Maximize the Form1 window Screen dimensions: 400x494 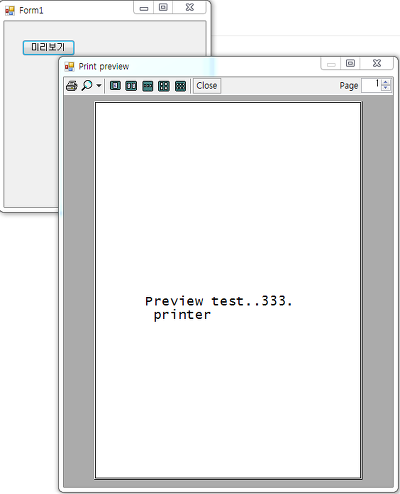(x=163, y=7)
